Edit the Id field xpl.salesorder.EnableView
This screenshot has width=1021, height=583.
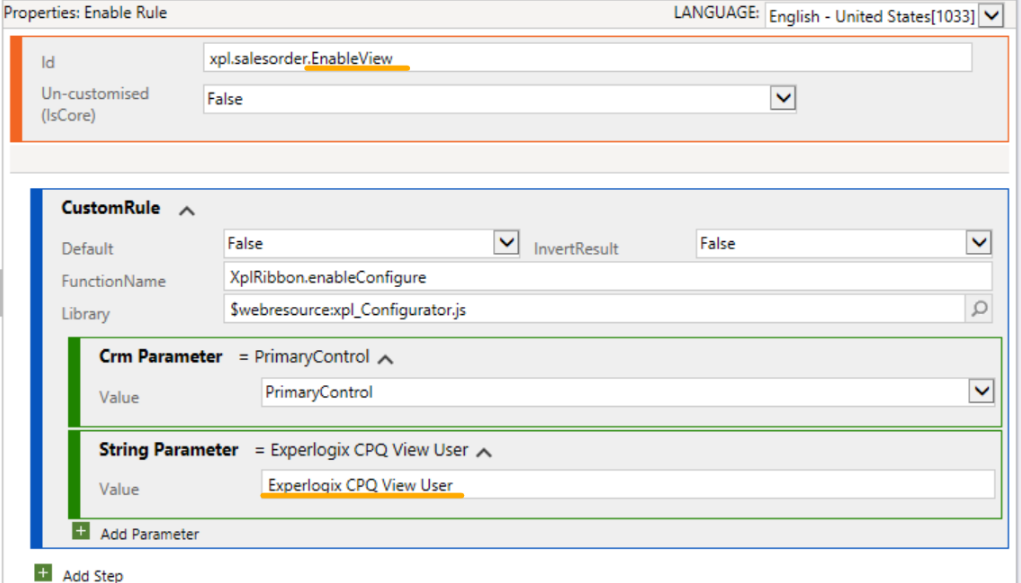pyautogui.click(x=587, y=58)
